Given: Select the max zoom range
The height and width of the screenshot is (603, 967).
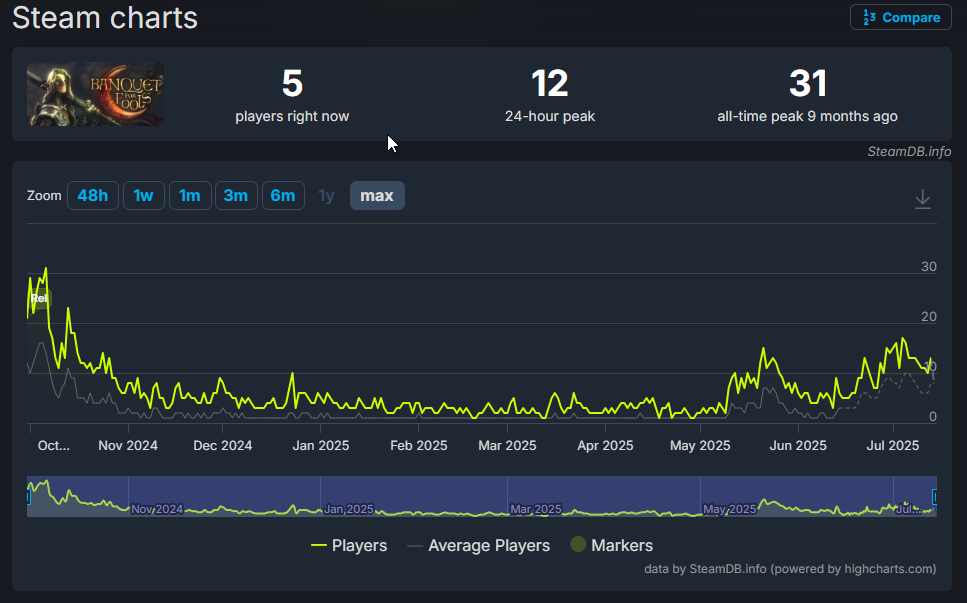Looking at the screenshot, I should [x=377, y=195].
